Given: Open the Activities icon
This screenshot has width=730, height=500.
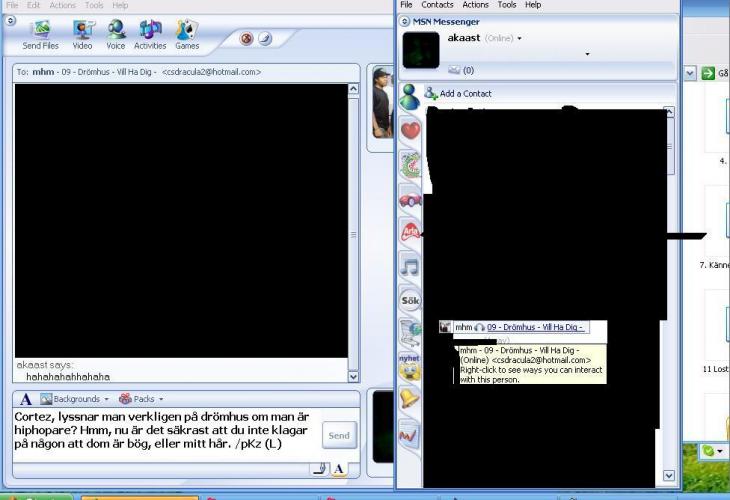Looking at the screenshot, I should 150,33.
